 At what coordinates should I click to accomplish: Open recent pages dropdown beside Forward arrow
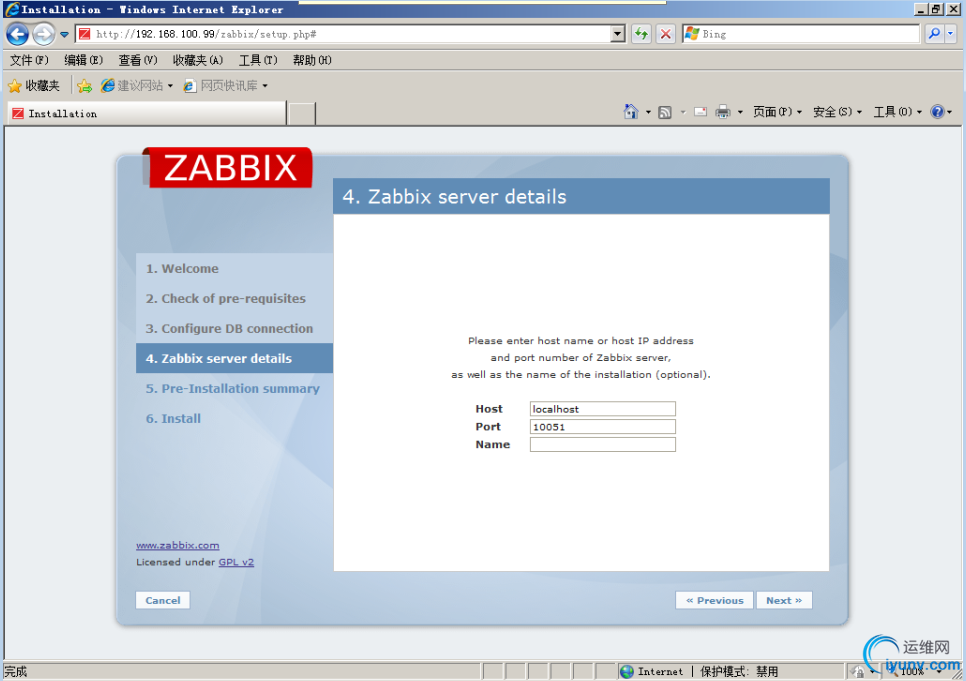click(64, 35)
